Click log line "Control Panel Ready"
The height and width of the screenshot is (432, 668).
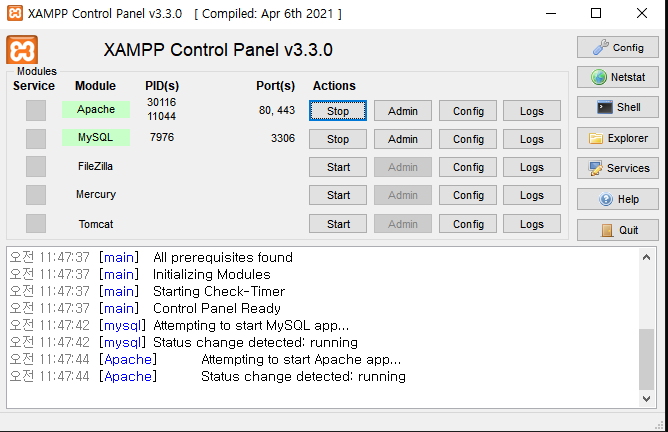(x=217, y=308)
